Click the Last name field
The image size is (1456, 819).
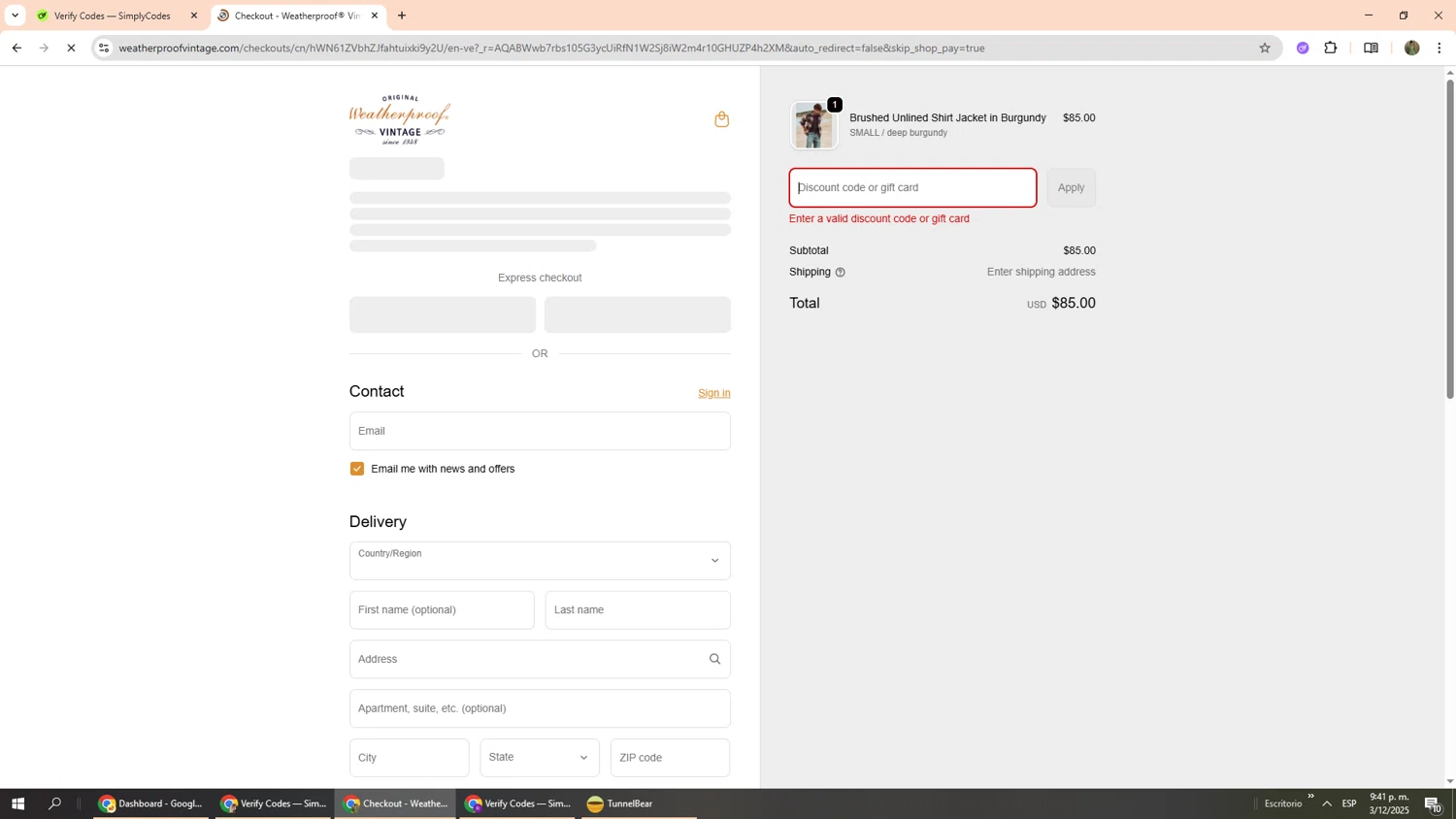[x=638, y=610]
